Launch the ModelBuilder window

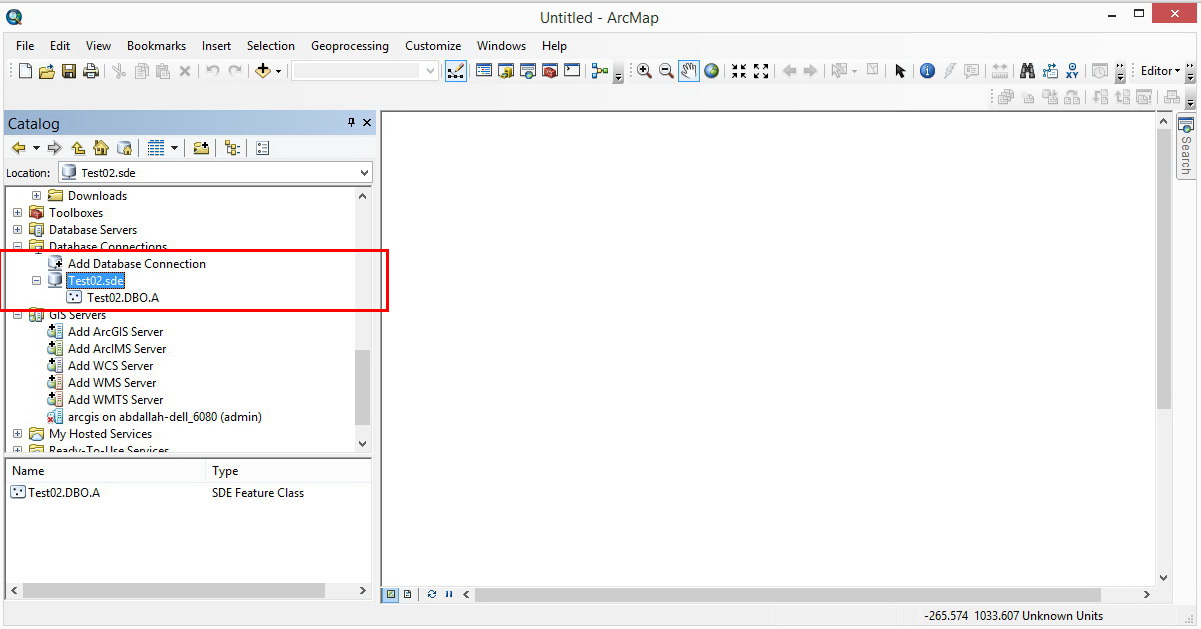tap(600, 71)
